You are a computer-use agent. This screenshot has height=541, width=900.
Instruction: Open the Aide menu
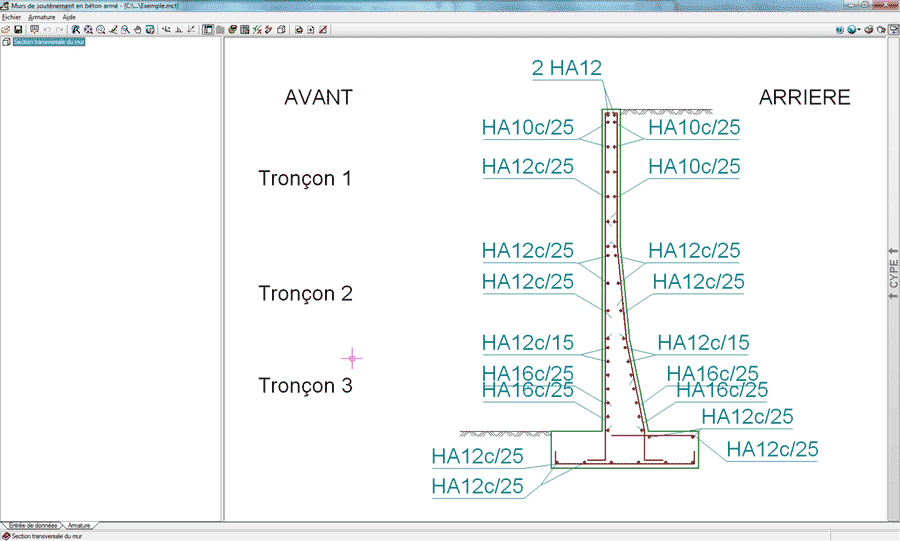point(69,17)
